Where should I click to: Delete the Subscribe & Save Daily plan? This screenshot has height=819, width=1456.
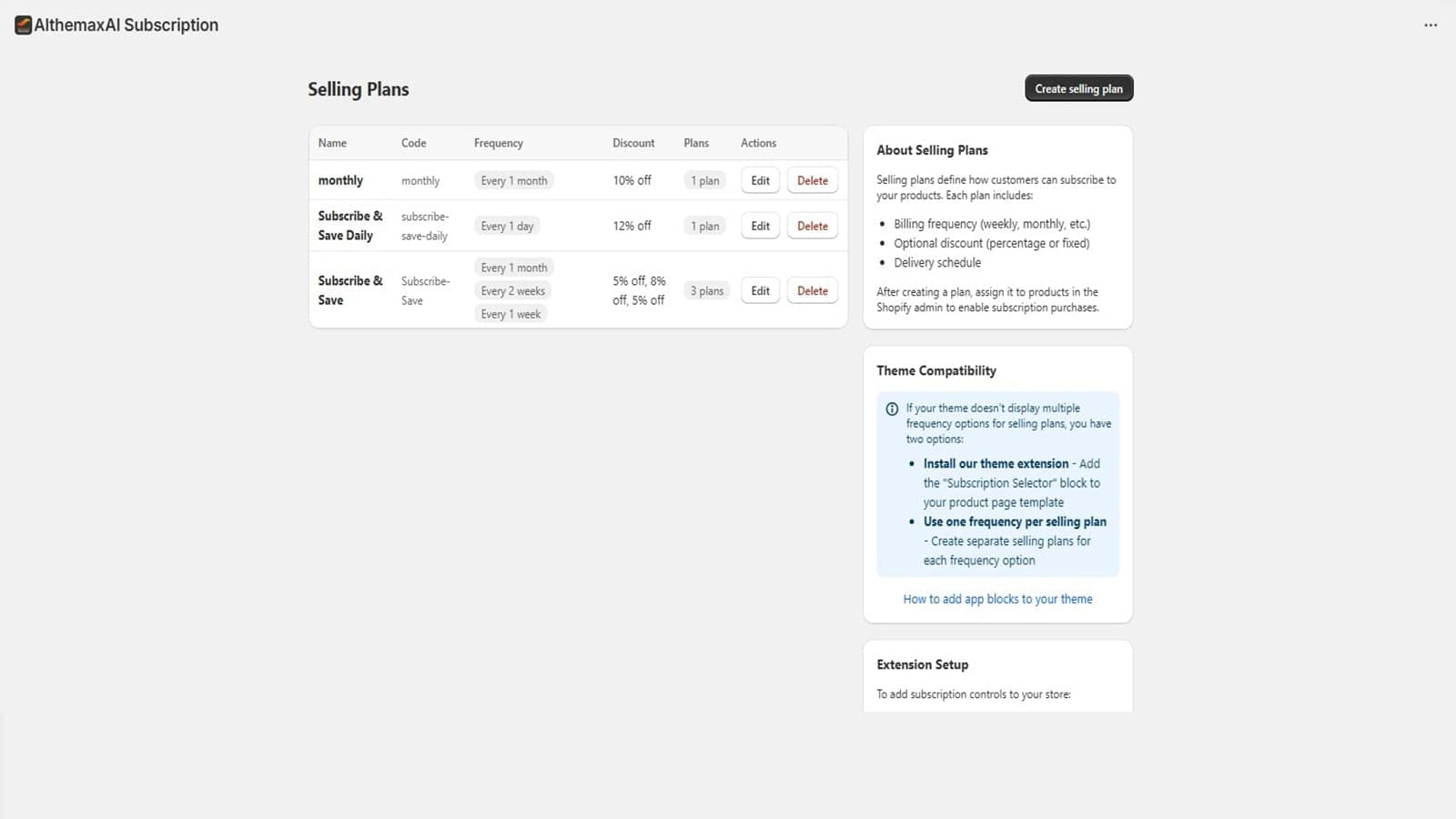click(x=812, y=226)
